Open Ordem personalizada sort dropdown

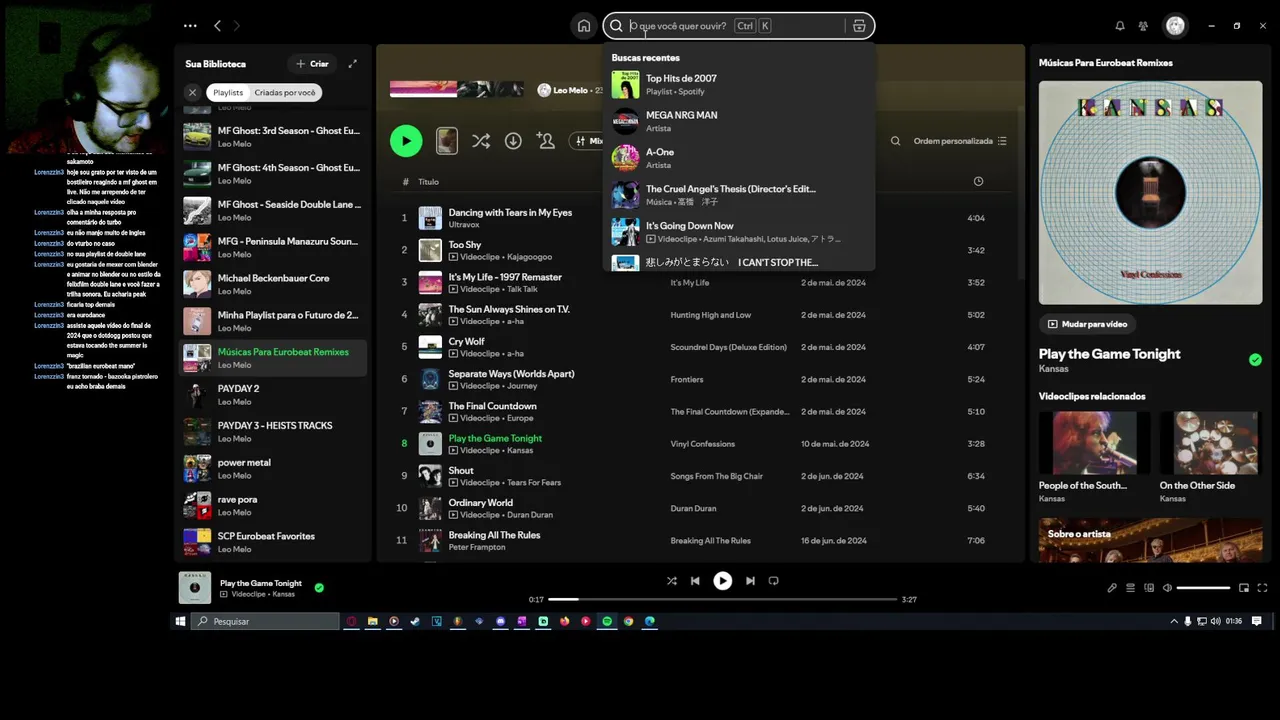tap(960, 141)
